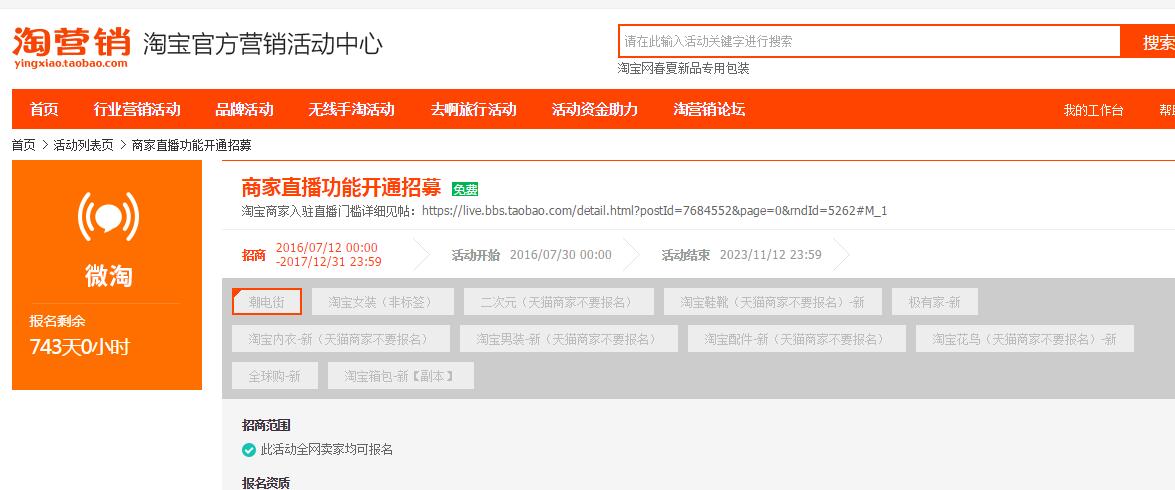Open the 活动资金助力 menu item
Screen dimensions: 1175x490
coord(595,109)
